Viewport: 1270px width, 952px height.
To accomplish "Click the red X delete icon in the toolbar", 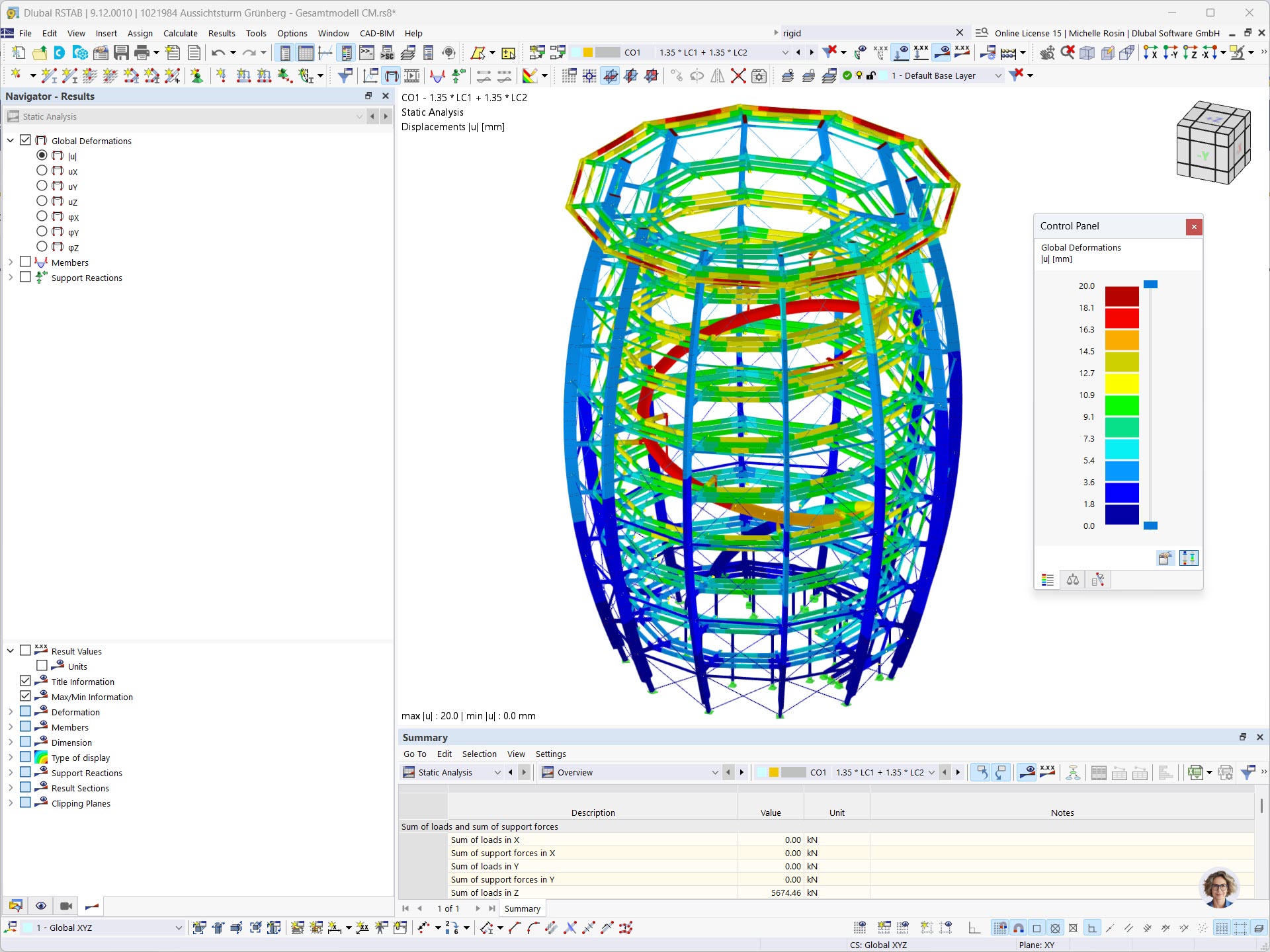I will (x=738, y=76).
